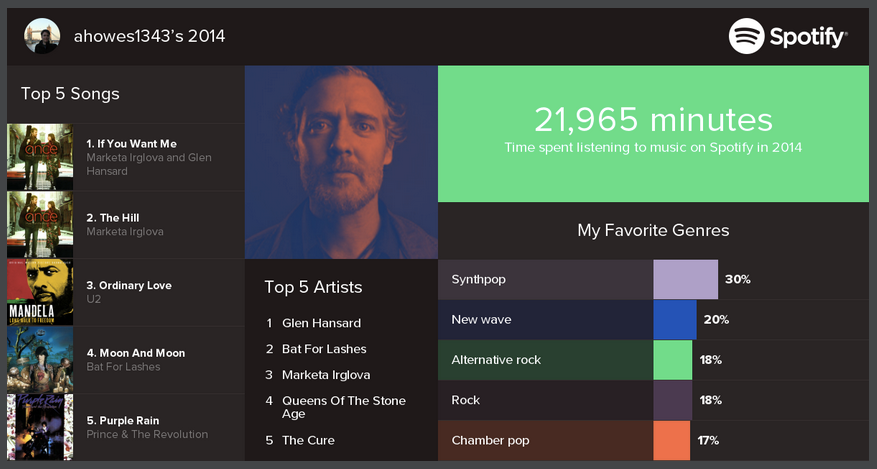
Task: Click the ahowes1343 profile avatar
Action: point(42,36)
